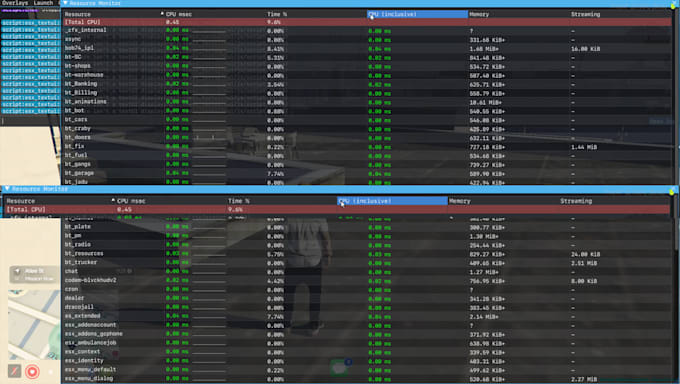Image resolution: width=680 pixels, height=384 pixels.
Task: Sort by CPU (inclusive) in upper monitor
Action: point(417,14)
